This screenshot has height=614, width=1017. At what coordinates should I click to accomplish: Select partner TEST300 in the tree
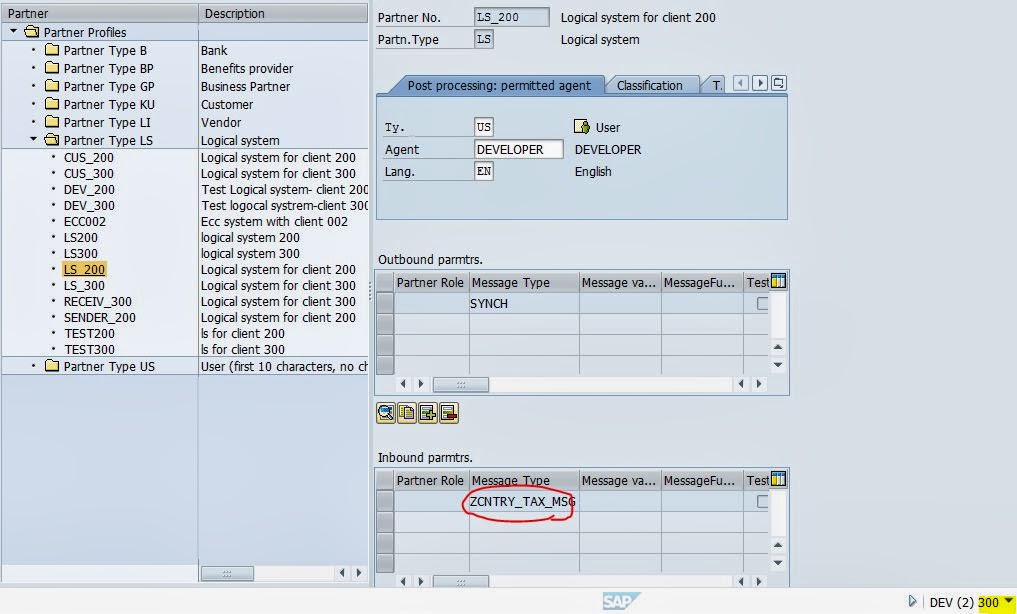pyautogui.click(x=90, y=349)
